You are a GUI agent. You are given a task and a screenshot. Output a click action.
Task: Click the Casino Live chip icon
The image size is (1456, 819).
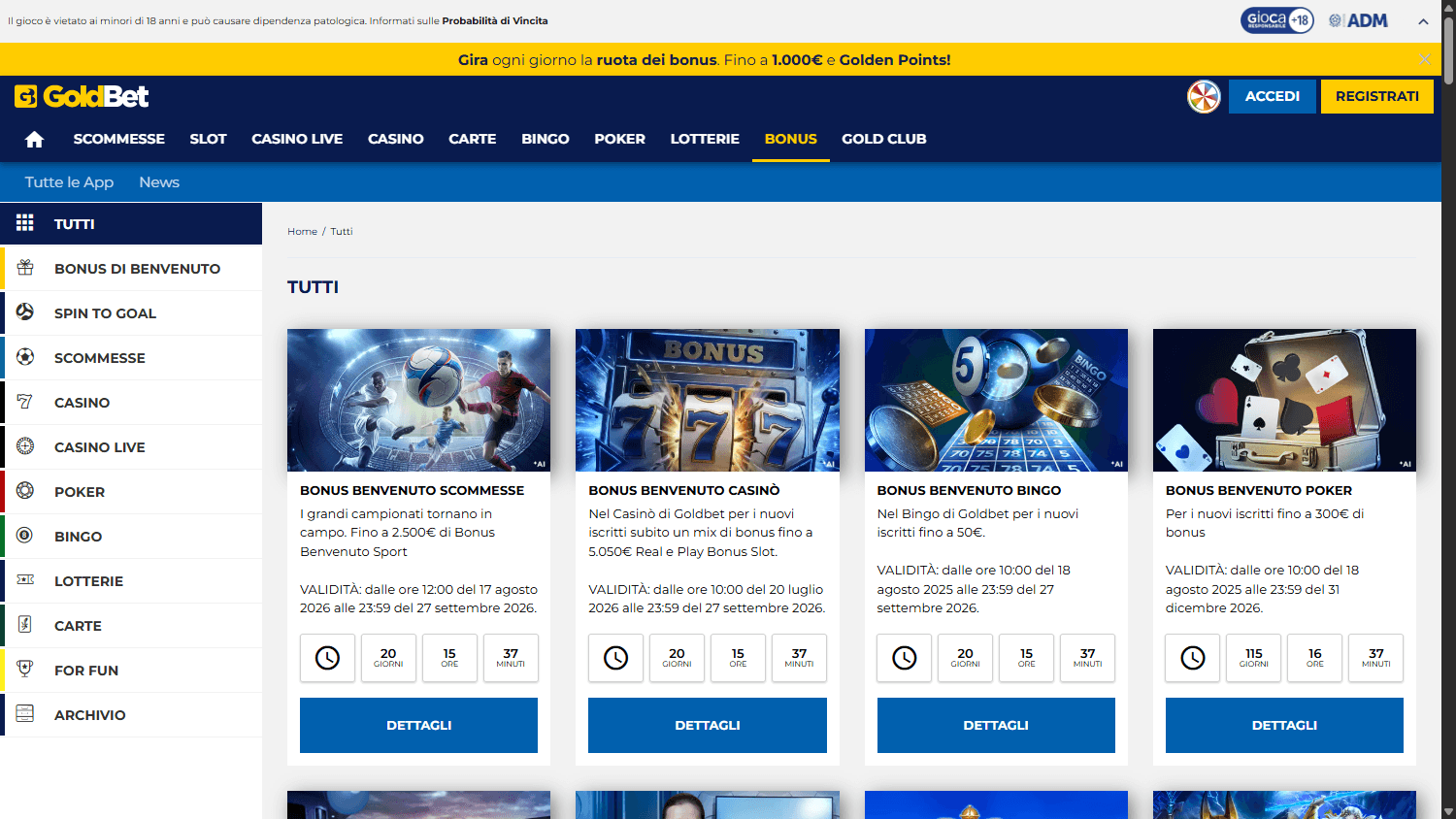click(x=25, y=446)
